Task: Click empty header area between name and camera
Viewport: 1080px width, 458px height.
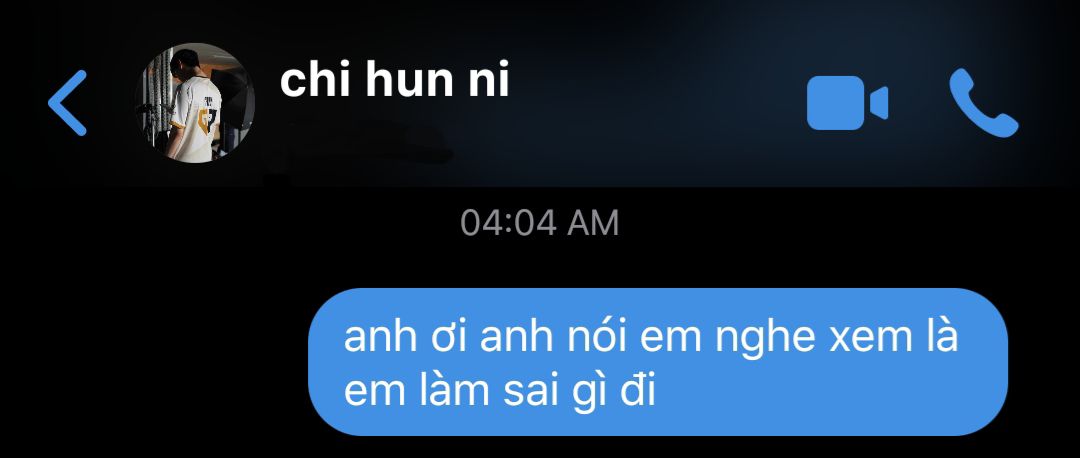Action: pos(654,103)
